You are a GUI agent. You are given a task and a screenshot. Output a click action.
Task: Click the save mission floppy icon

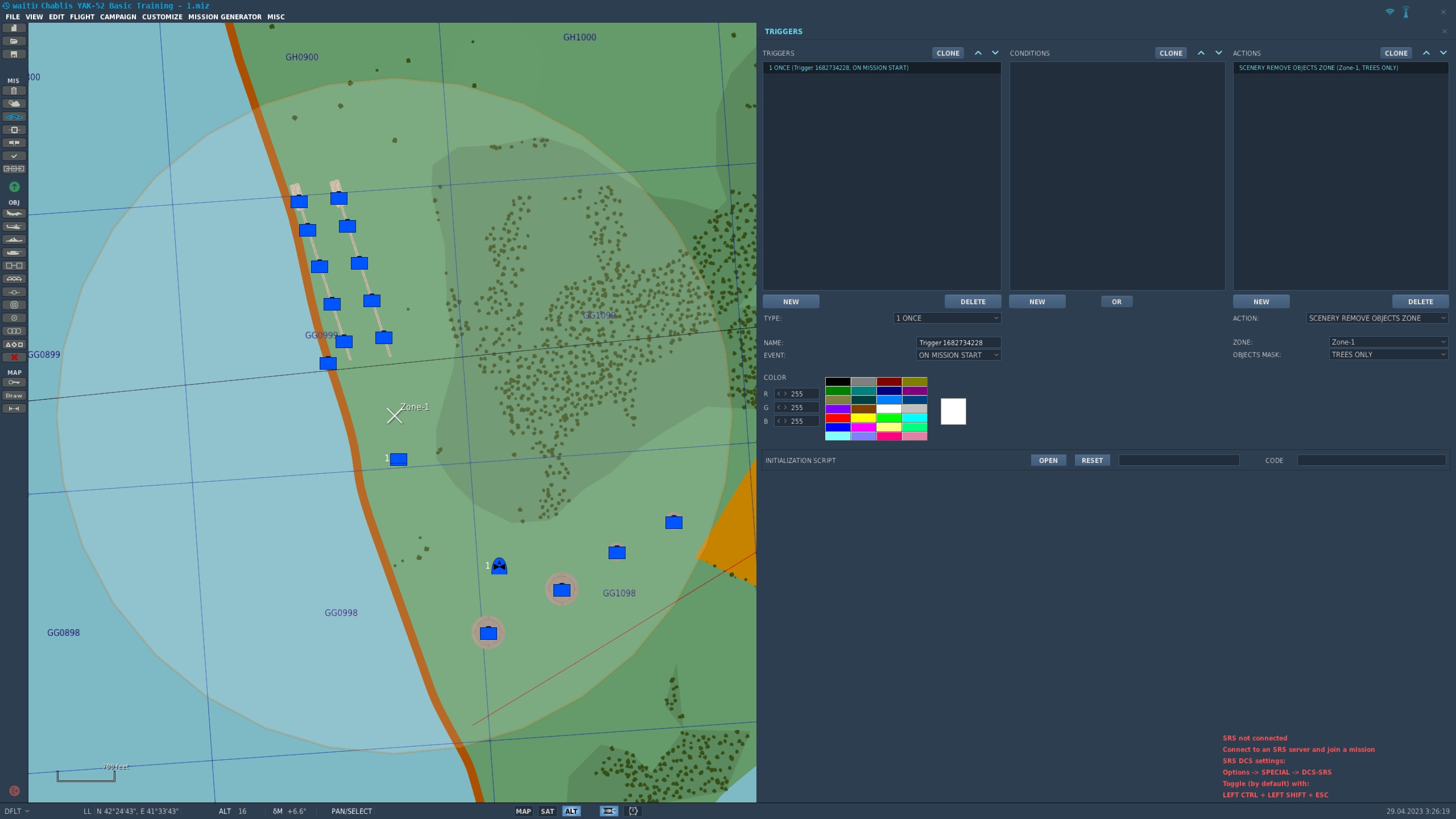pos(14,54)
